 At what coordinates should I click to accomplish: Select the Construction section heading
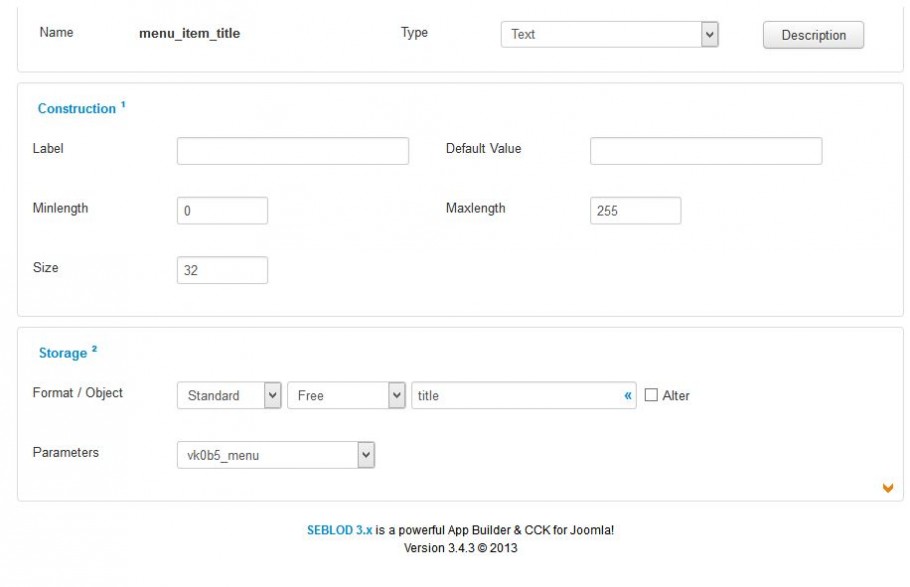tap(77, 109)
